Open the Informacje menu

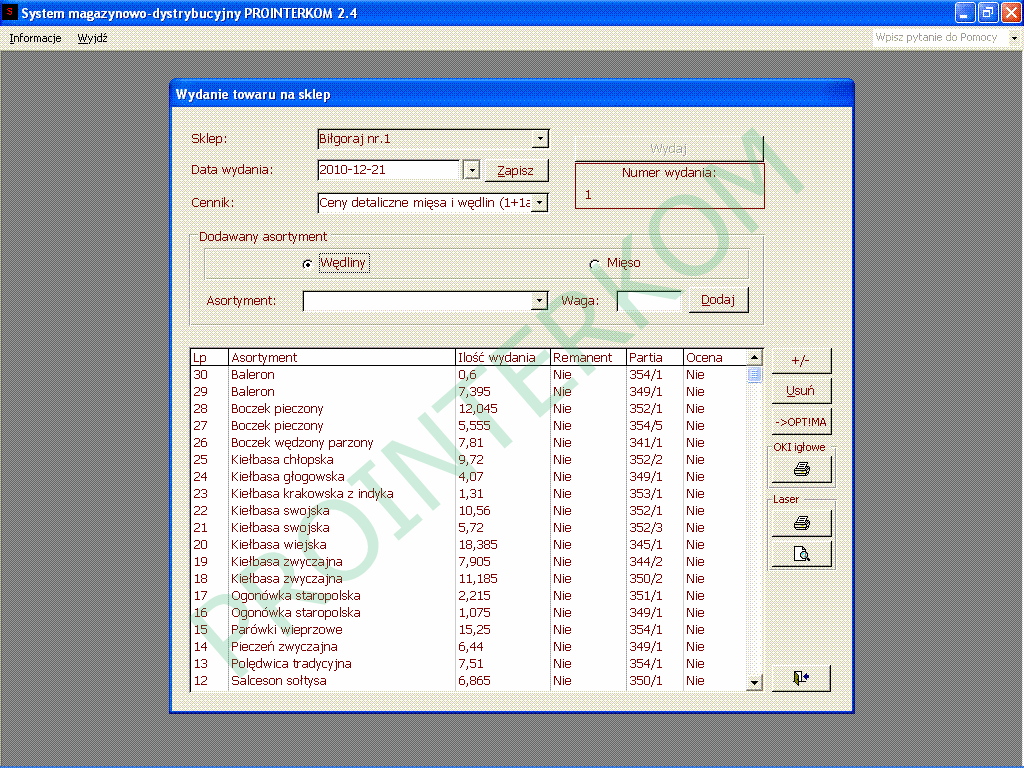coord(35,38)
